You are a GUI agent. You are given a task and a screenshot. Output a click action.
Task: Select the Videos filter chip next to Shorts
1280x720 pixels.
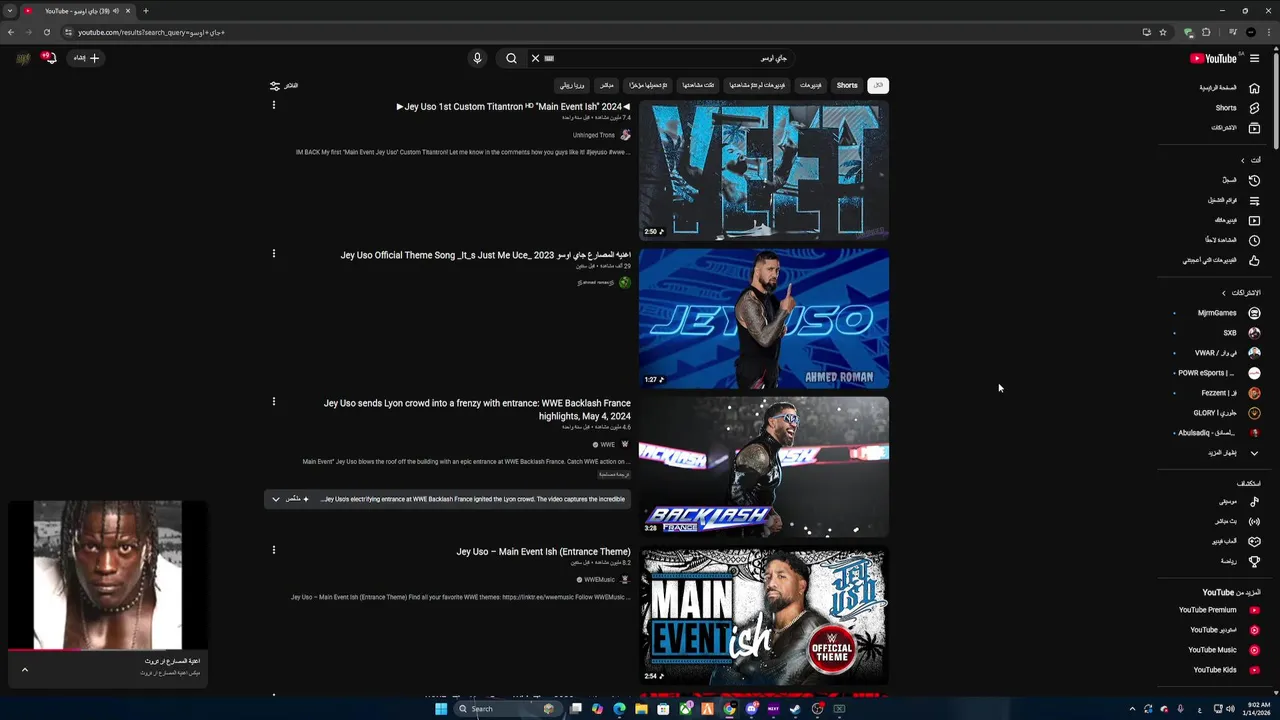click(x=811, y=85)
